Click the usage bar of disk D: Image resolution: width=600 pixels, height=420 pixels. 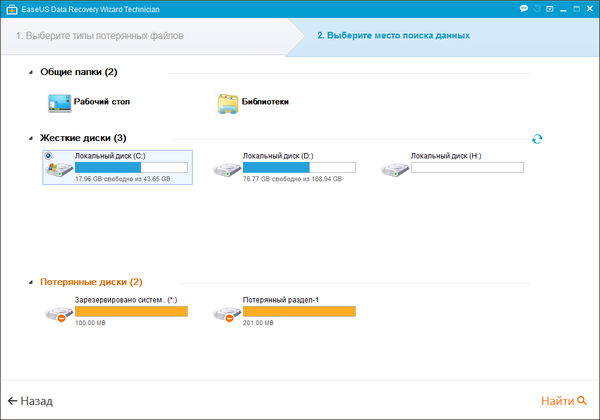[x=299, y=168]
